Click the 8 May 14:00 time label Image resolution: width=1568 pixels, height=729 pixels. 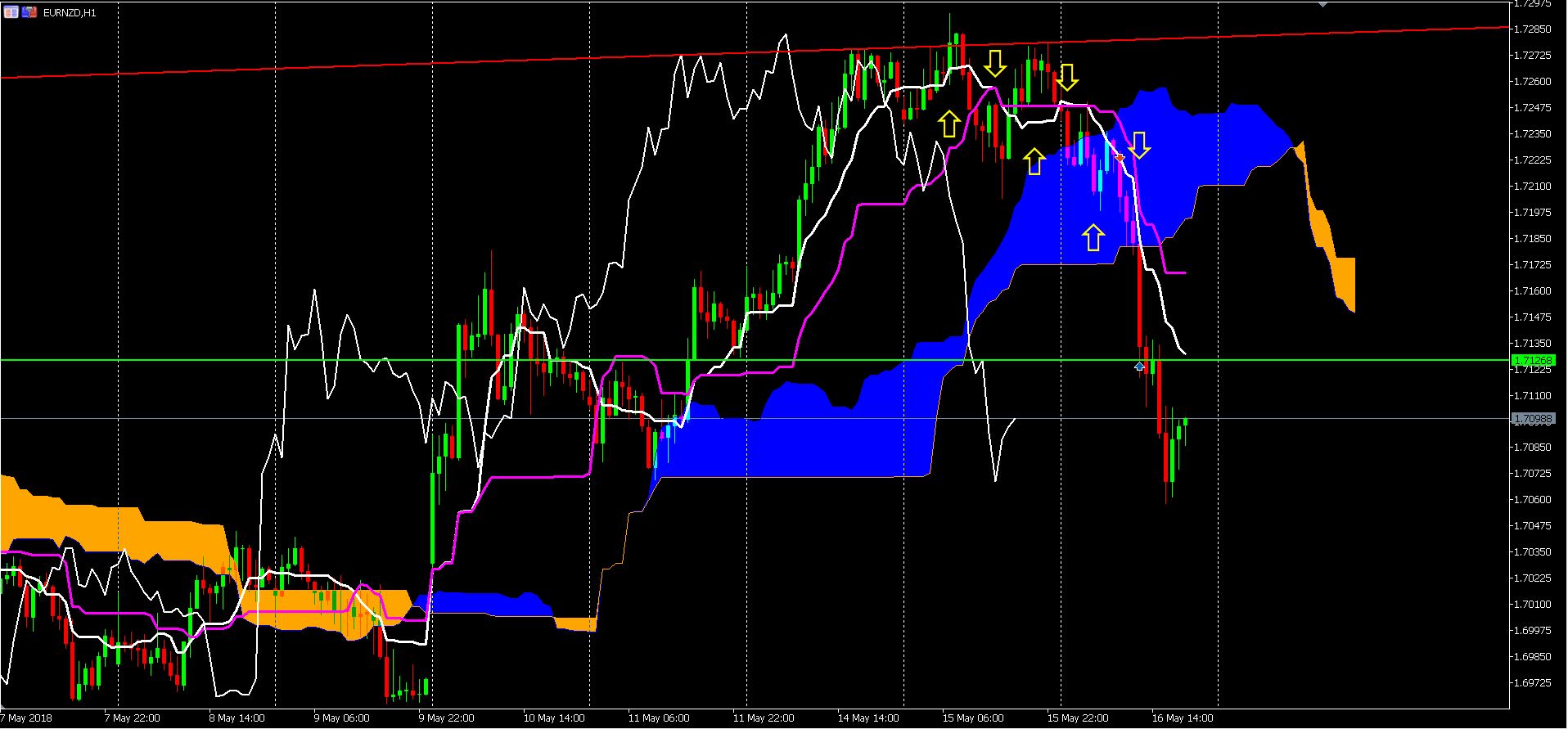[x=237, y=718]
